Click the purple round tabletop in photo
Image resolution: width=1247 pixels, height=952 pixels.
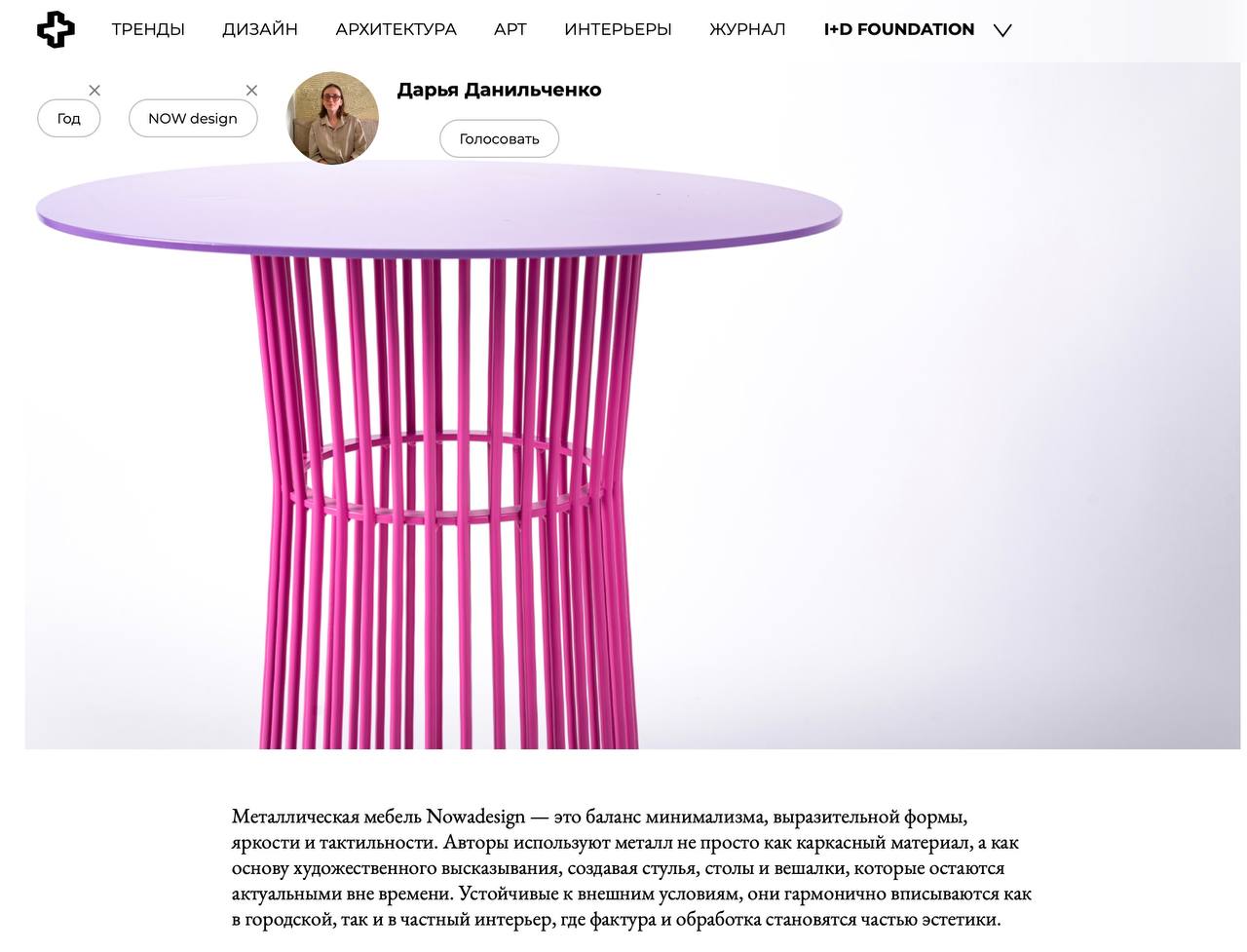(x=438, y=209)
